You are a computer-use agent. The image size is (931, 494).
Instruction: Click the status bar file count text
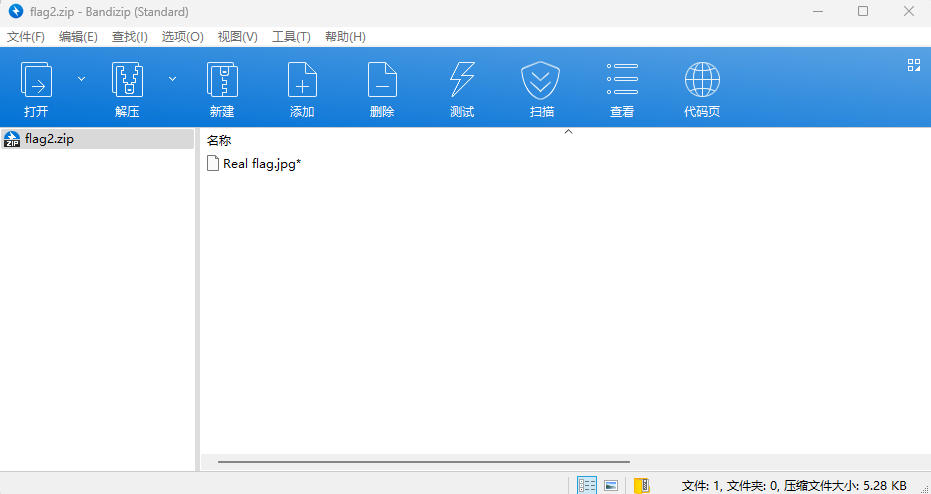(794, 486)
